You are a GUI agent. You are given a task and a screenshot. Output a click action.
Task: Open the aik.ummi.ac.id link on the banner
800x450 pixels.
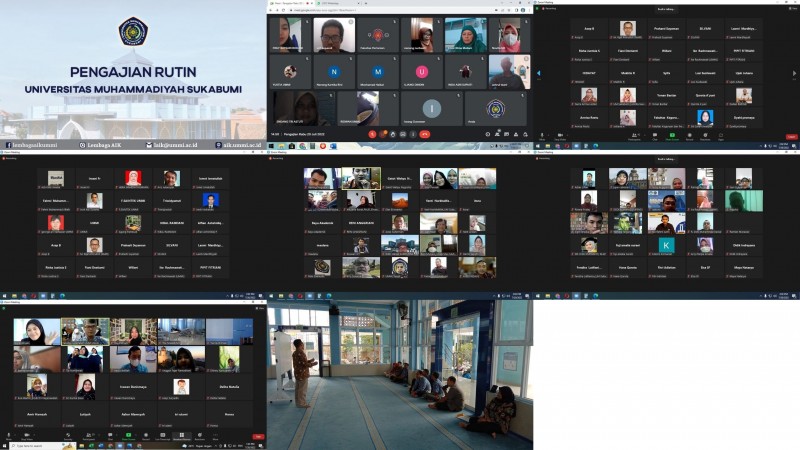[x=238, y=145]
